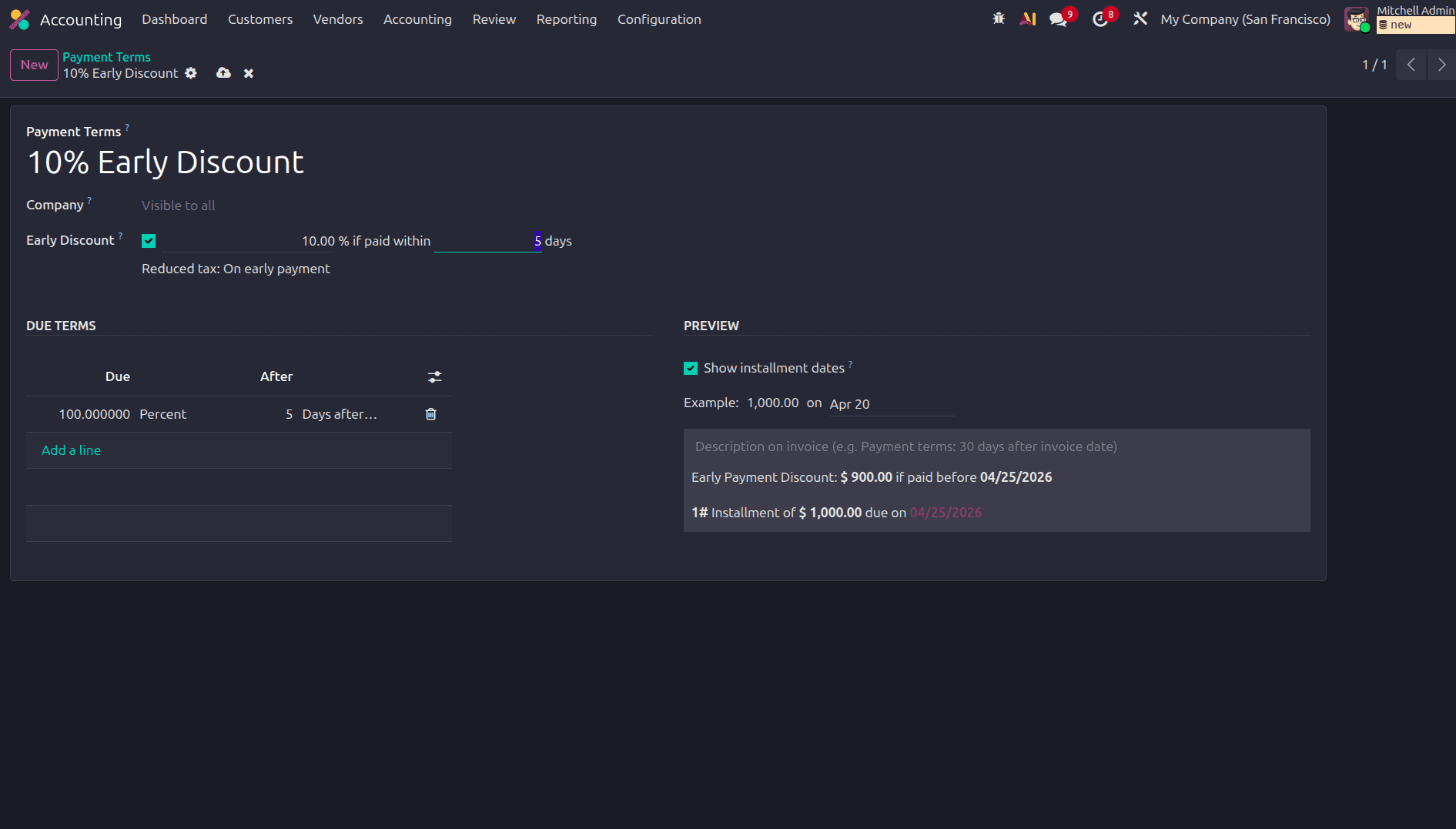Open the messages conversation icon showing 9
Screen dimensions: 1456x829
click(1058, 18)
